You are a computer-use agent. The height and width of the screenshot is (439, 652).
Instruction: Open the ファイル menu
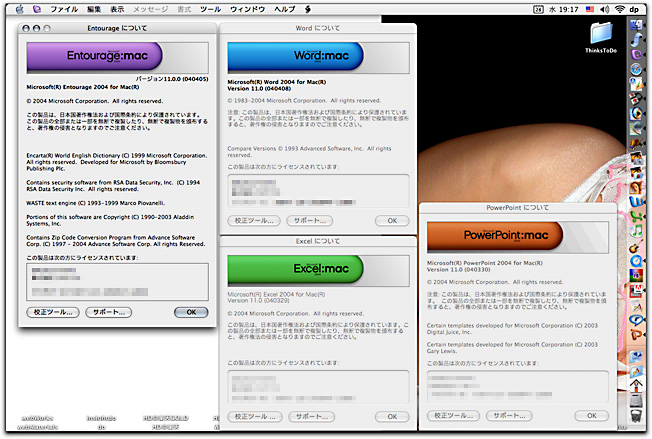64,8
